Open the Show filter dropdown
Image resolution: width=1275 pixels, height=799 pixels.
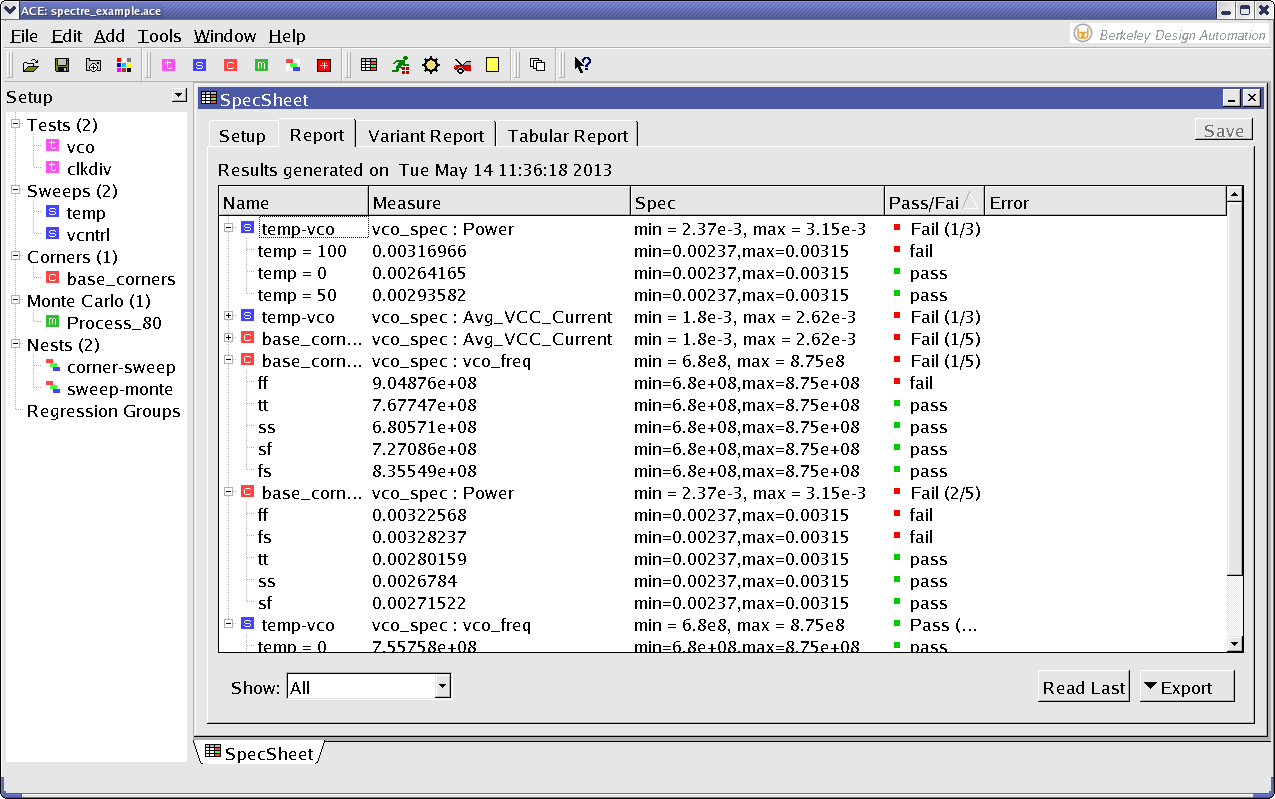pyautogui.click(x=442, y=686)
